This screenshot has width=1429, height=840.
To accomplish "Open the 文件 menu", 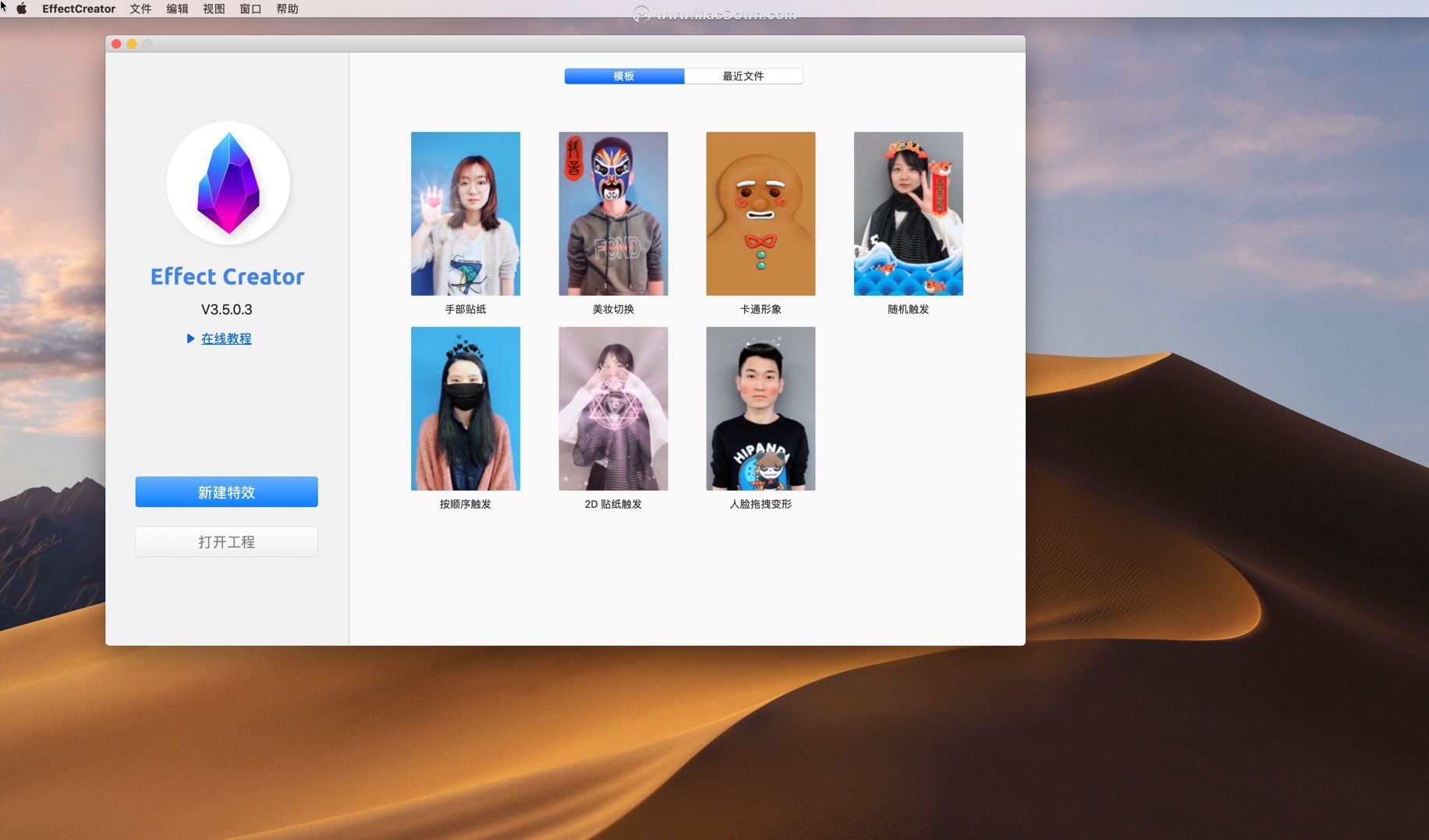I will [x=140, y=9].
